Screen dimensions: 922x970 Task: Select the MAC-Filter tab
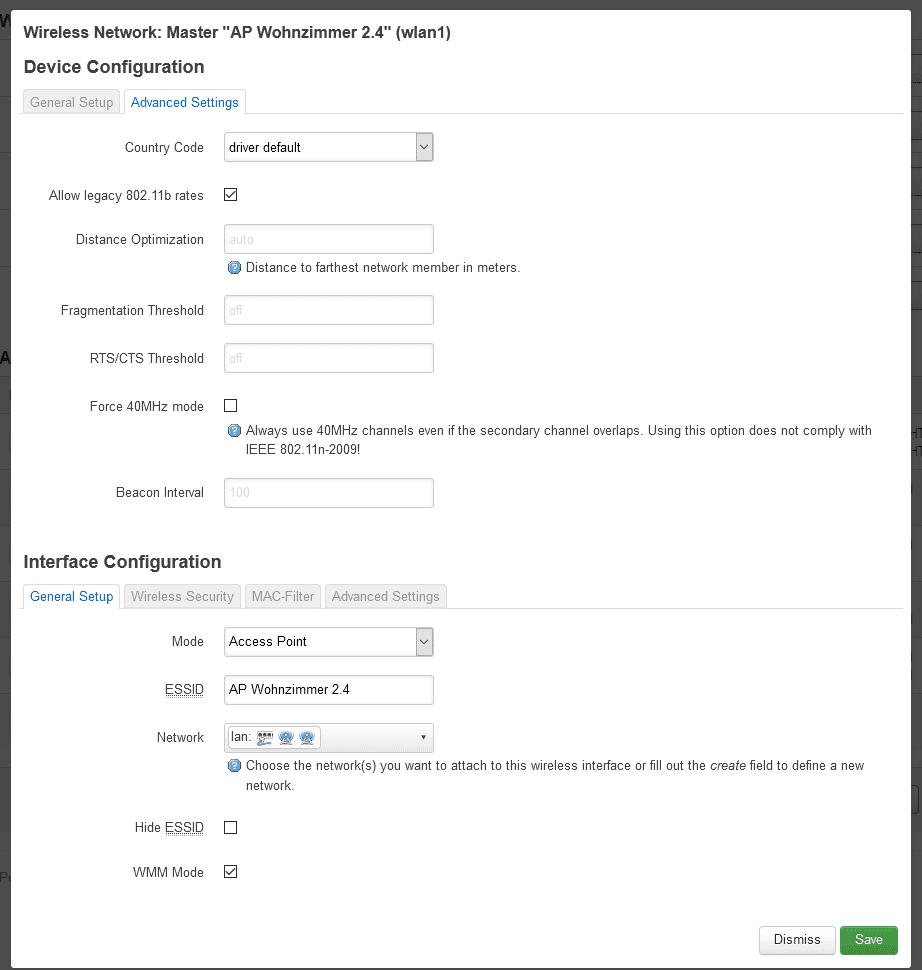[x=283, y=596]
